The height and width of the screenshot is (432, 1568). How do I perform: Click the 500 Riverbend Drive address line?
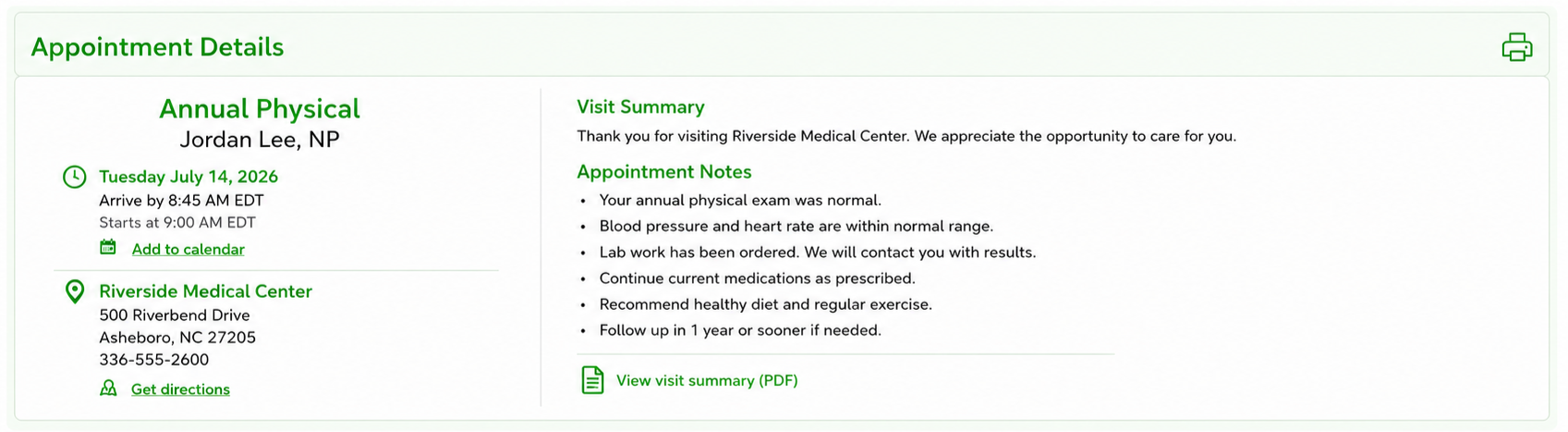(175, 315)
